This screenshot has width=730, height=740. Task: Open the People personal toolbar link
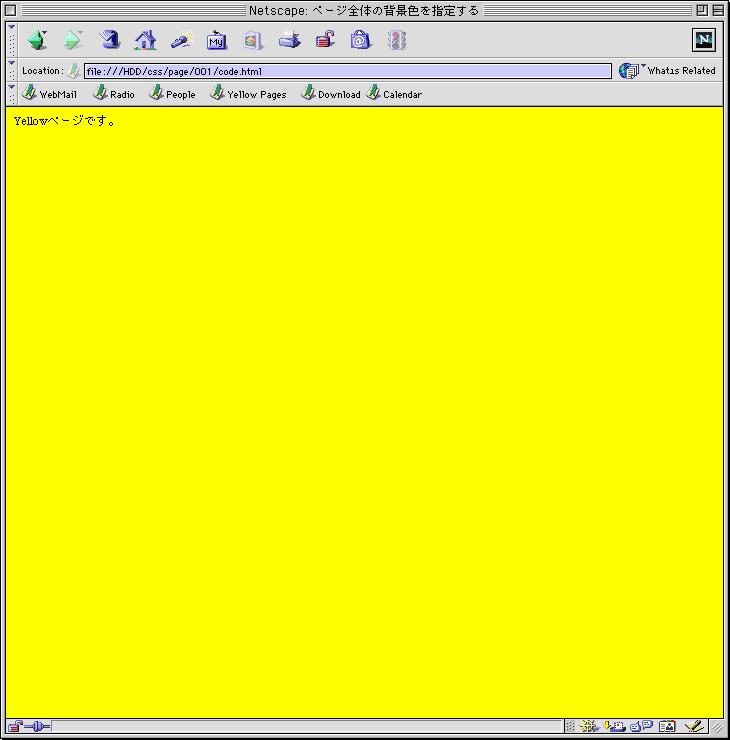coord(172,93)
